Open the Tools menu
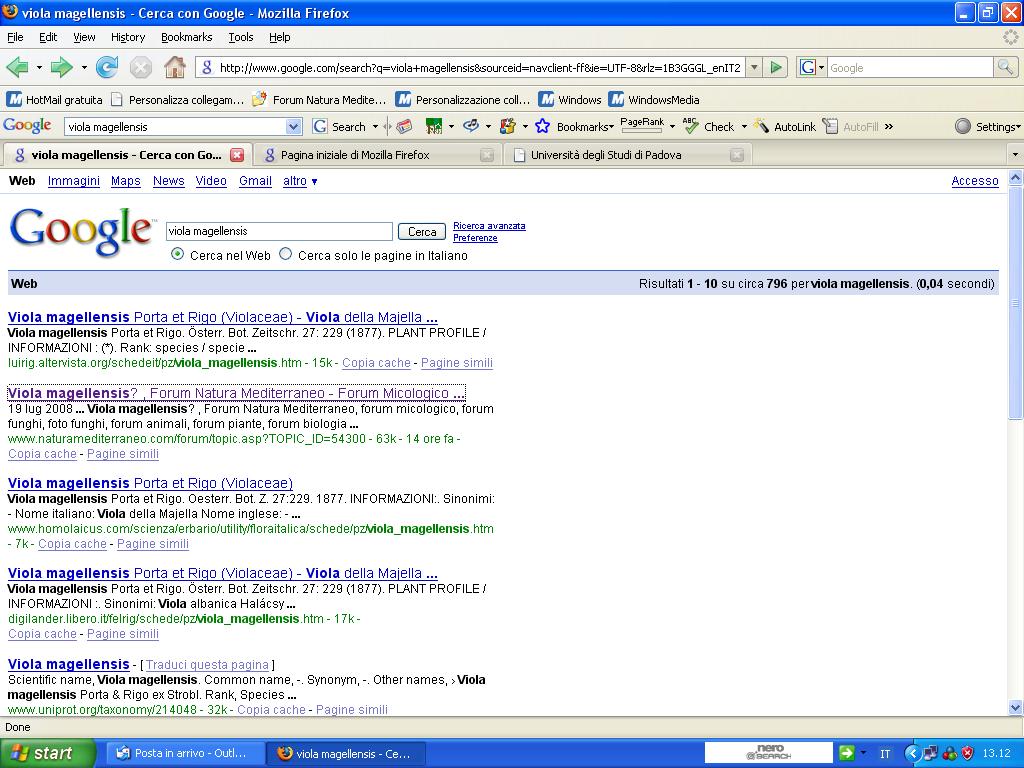Screen dimensions: 1024x768 click(x=241, y=37)
